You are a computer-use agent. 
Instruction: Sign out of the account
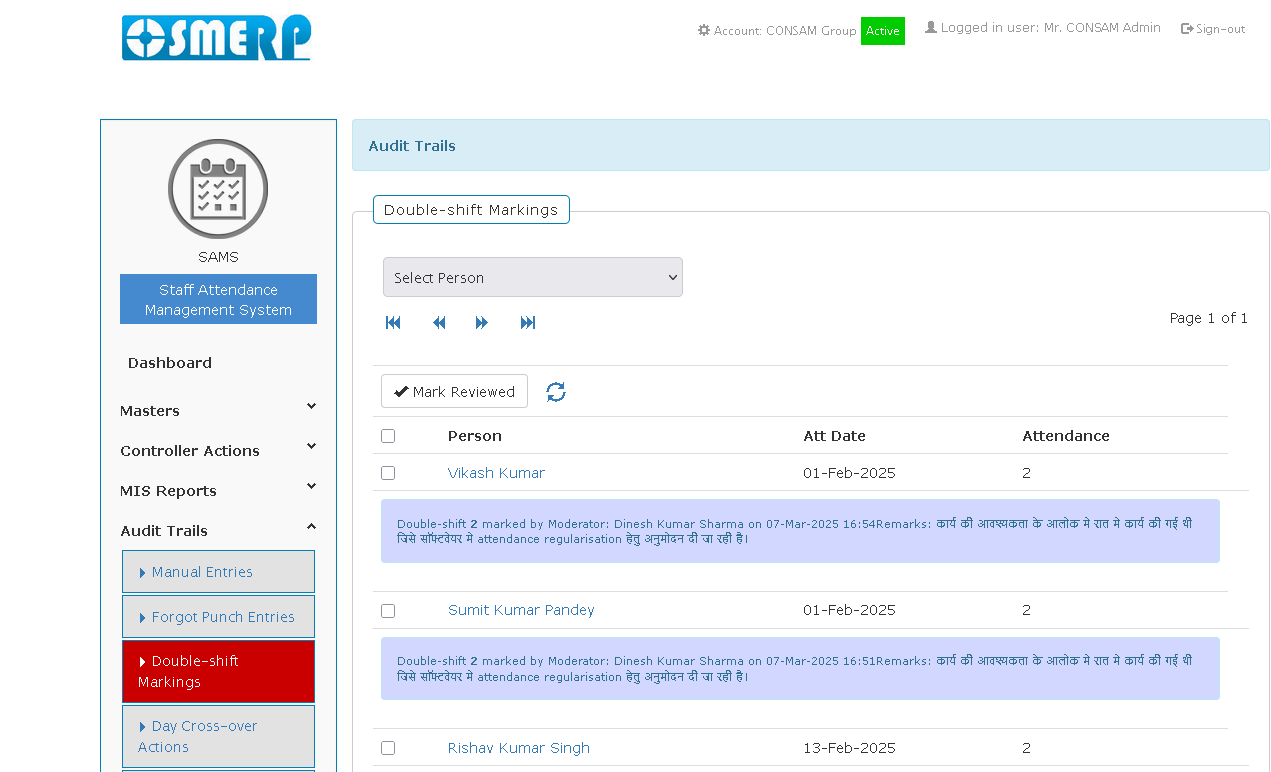coord(1213,29)
